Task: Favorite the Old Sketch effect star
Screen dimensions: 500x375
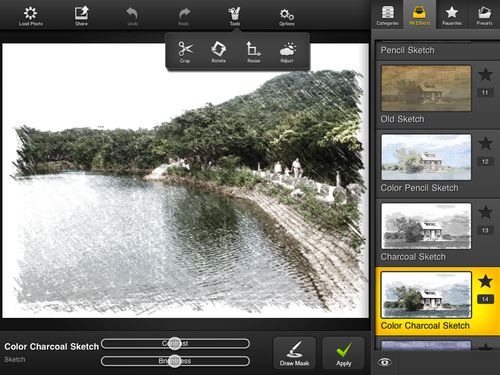Action: pyautogui.click(x=485, y=74)
